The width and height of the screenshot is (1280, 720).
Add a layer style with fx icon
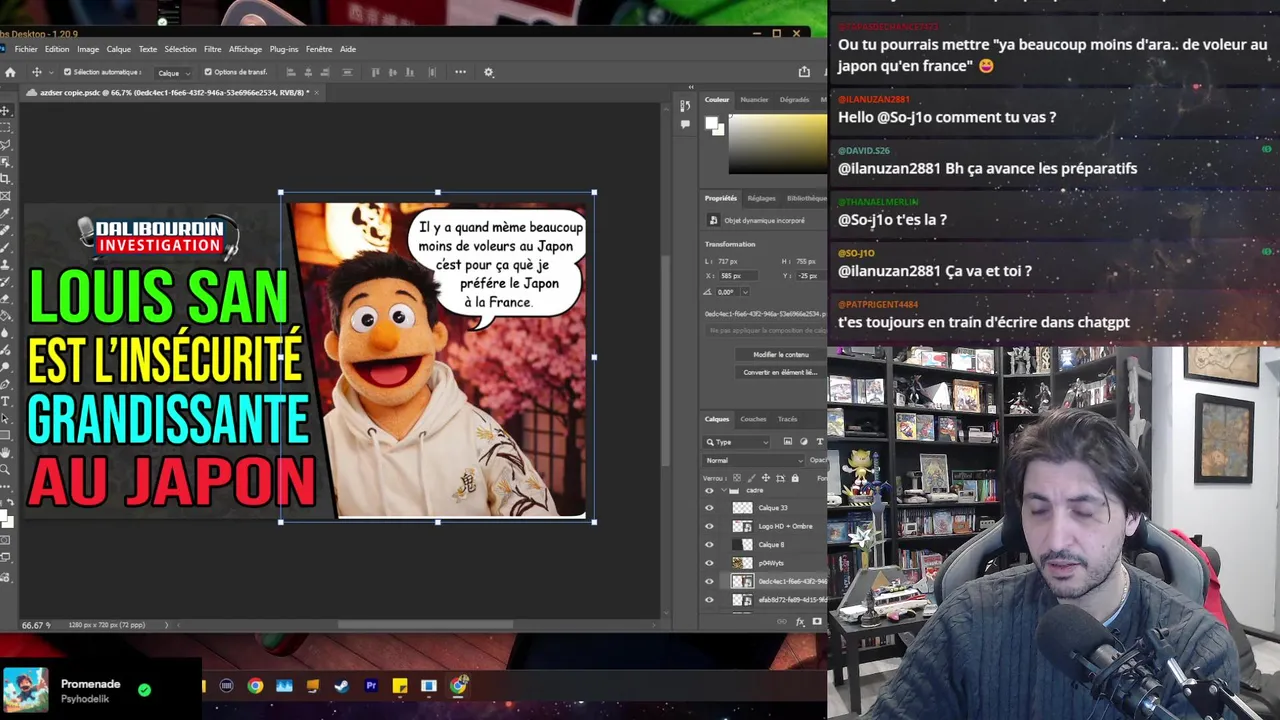click(x=799, y=621)
